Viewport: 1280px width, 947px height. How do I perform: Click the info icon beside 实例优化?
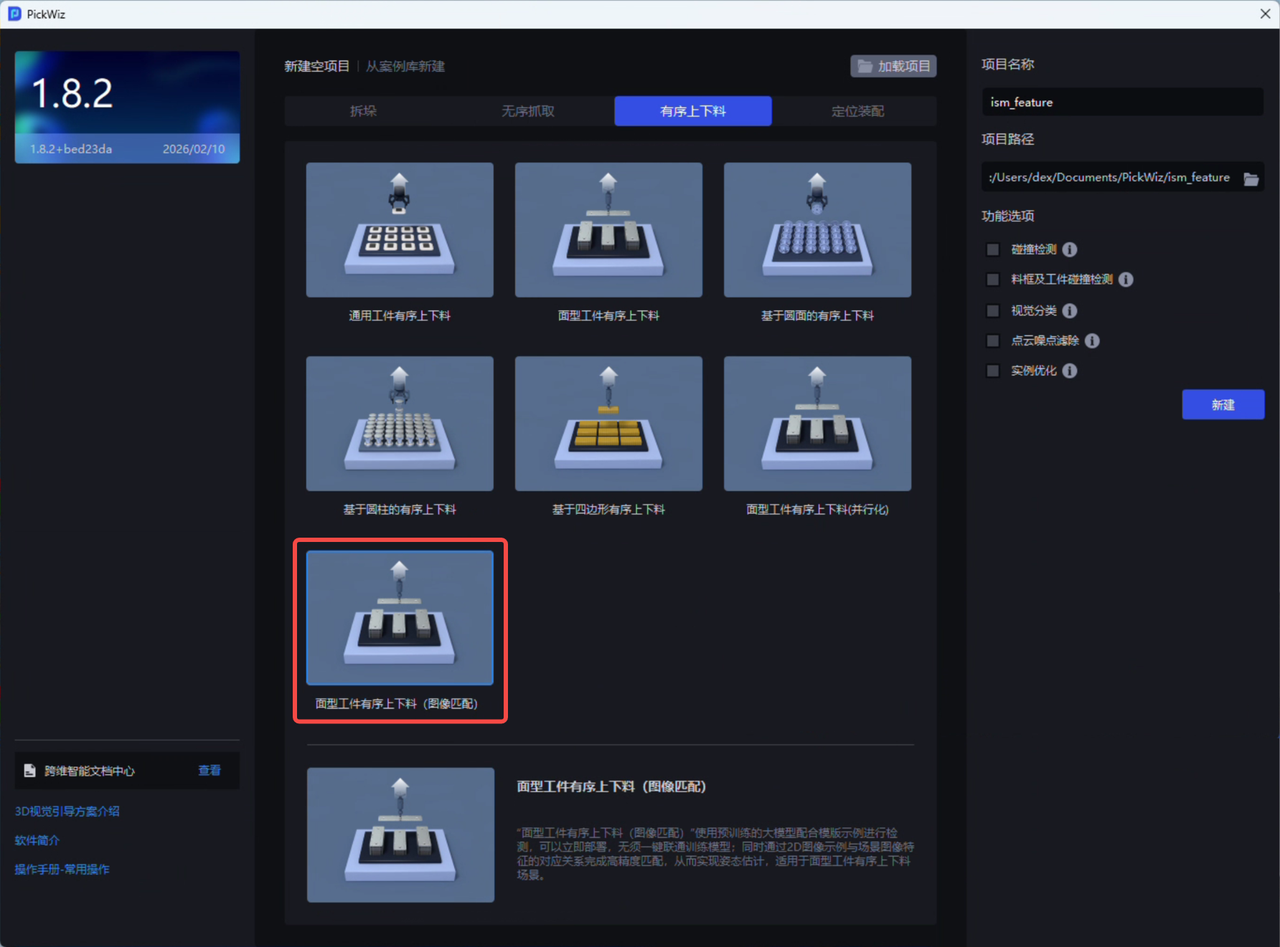click(x=1069, y=371)
